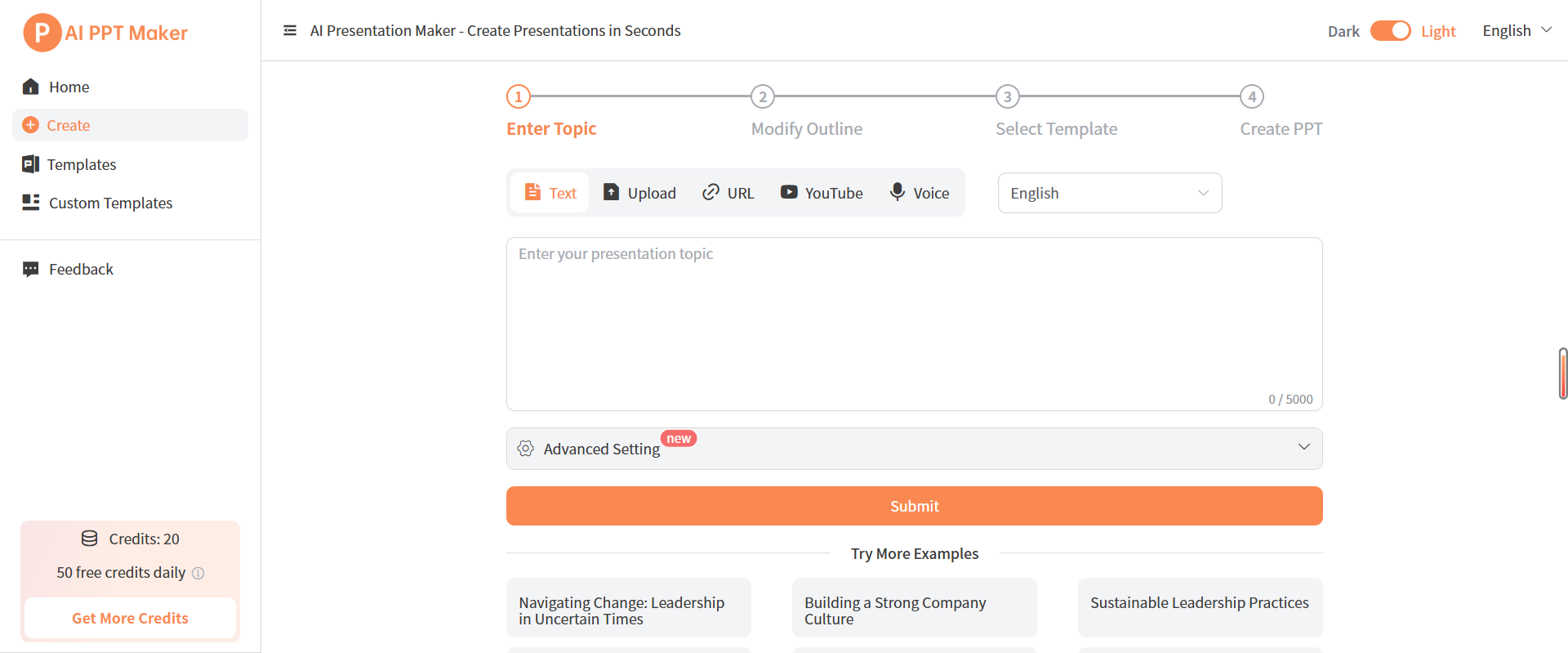Switch to the Upload input tab
Image resolution: width=1568 pixels, height=653 pixels.
[640, 193]
